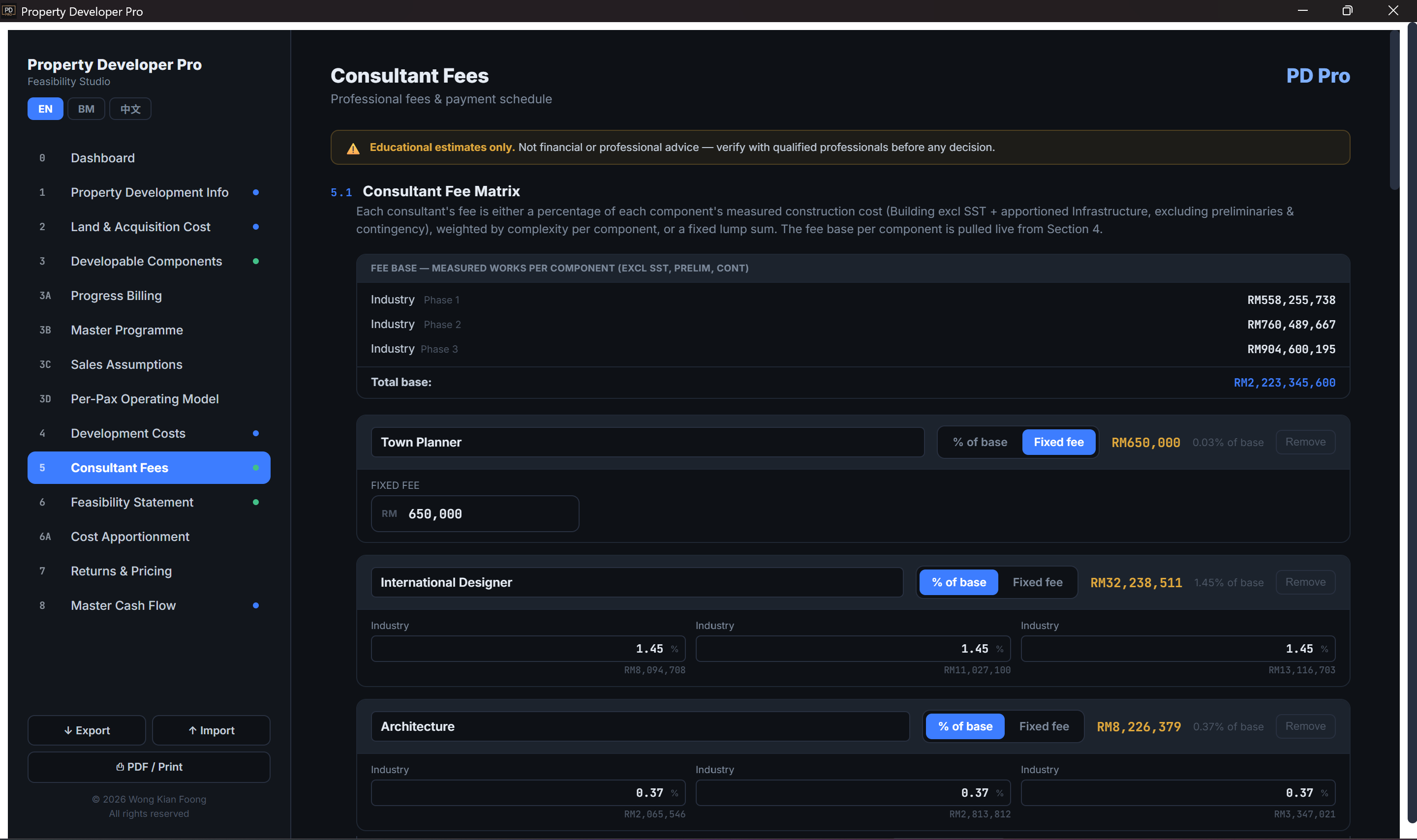The image size is (1417, 840).
Task: Restore down the application window
Action: point(1347,11)
